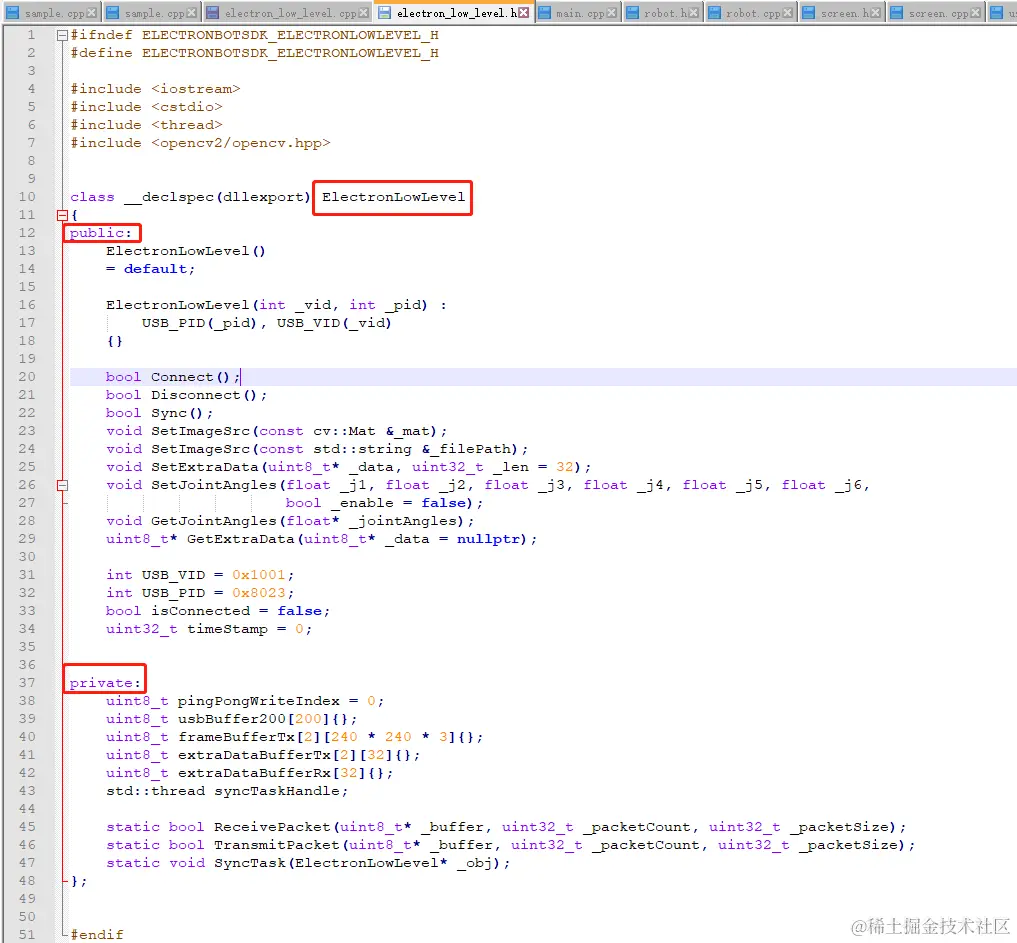Click the 'public:' keyword

click(101, 233)
